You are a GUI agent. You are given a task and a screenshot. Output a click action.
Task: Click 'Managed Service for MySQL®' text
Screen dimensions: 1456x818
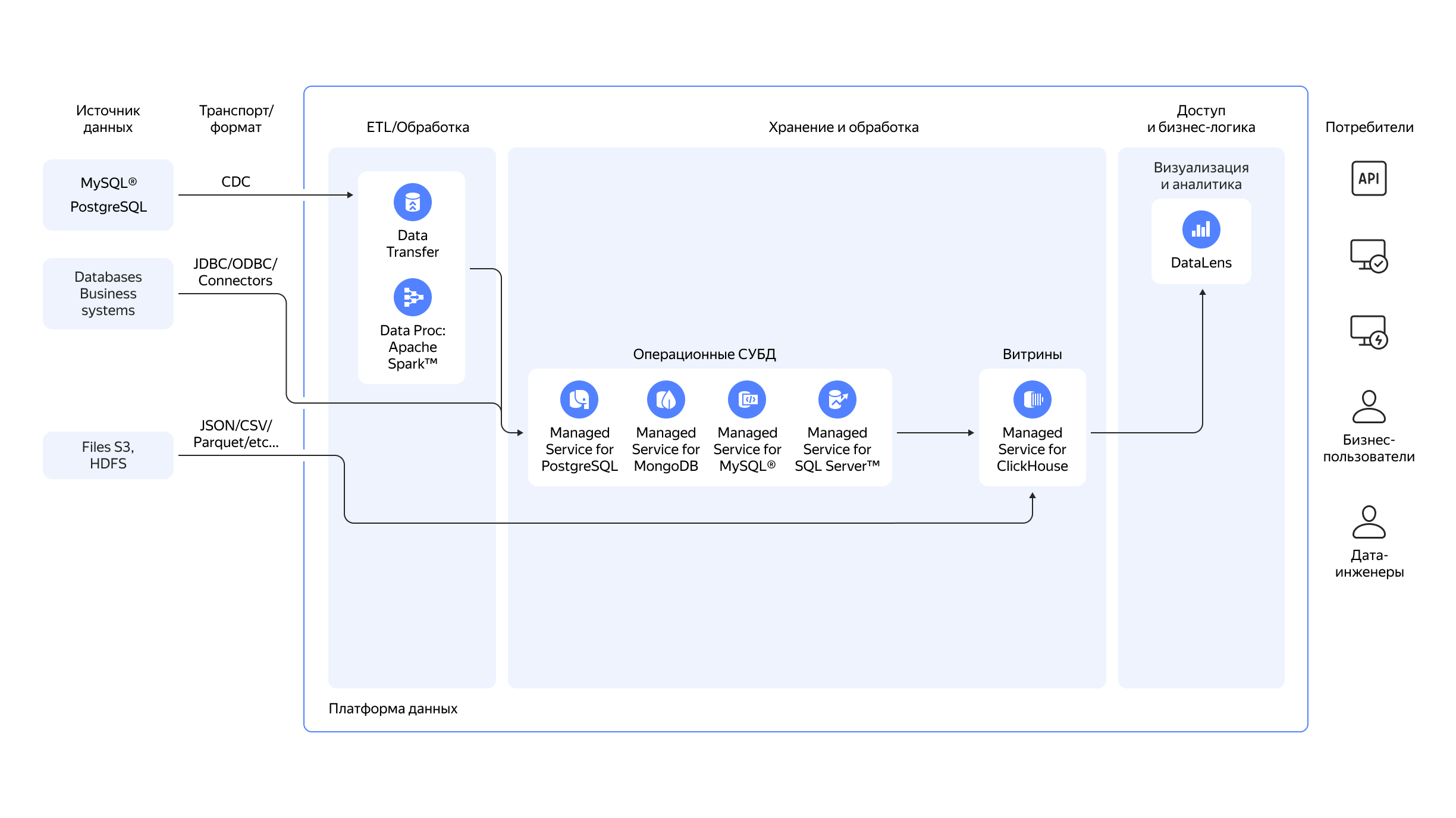pos(747,449)
